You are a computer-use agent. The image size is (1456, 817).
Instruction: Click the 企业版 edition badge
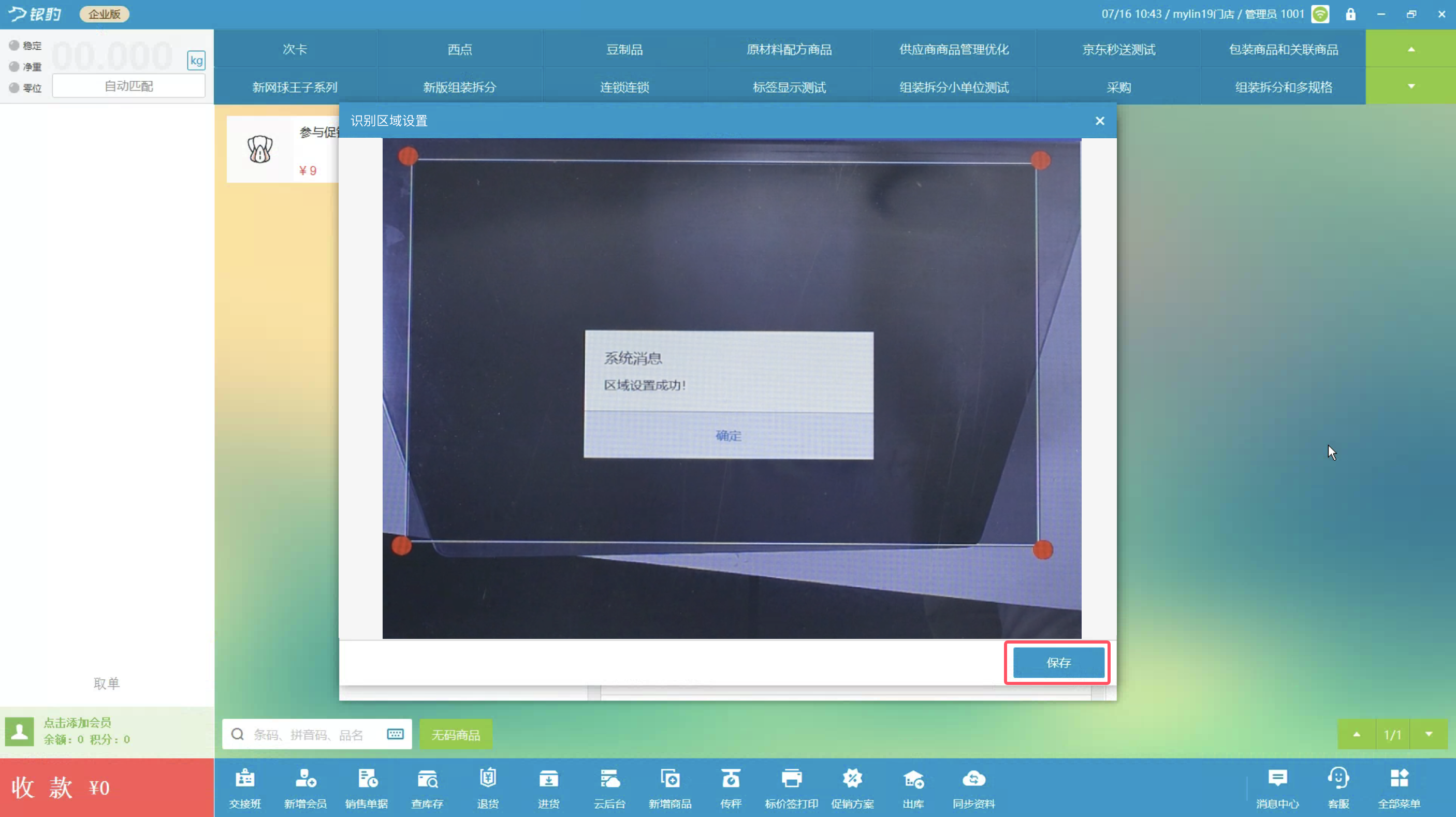point(104,14)
